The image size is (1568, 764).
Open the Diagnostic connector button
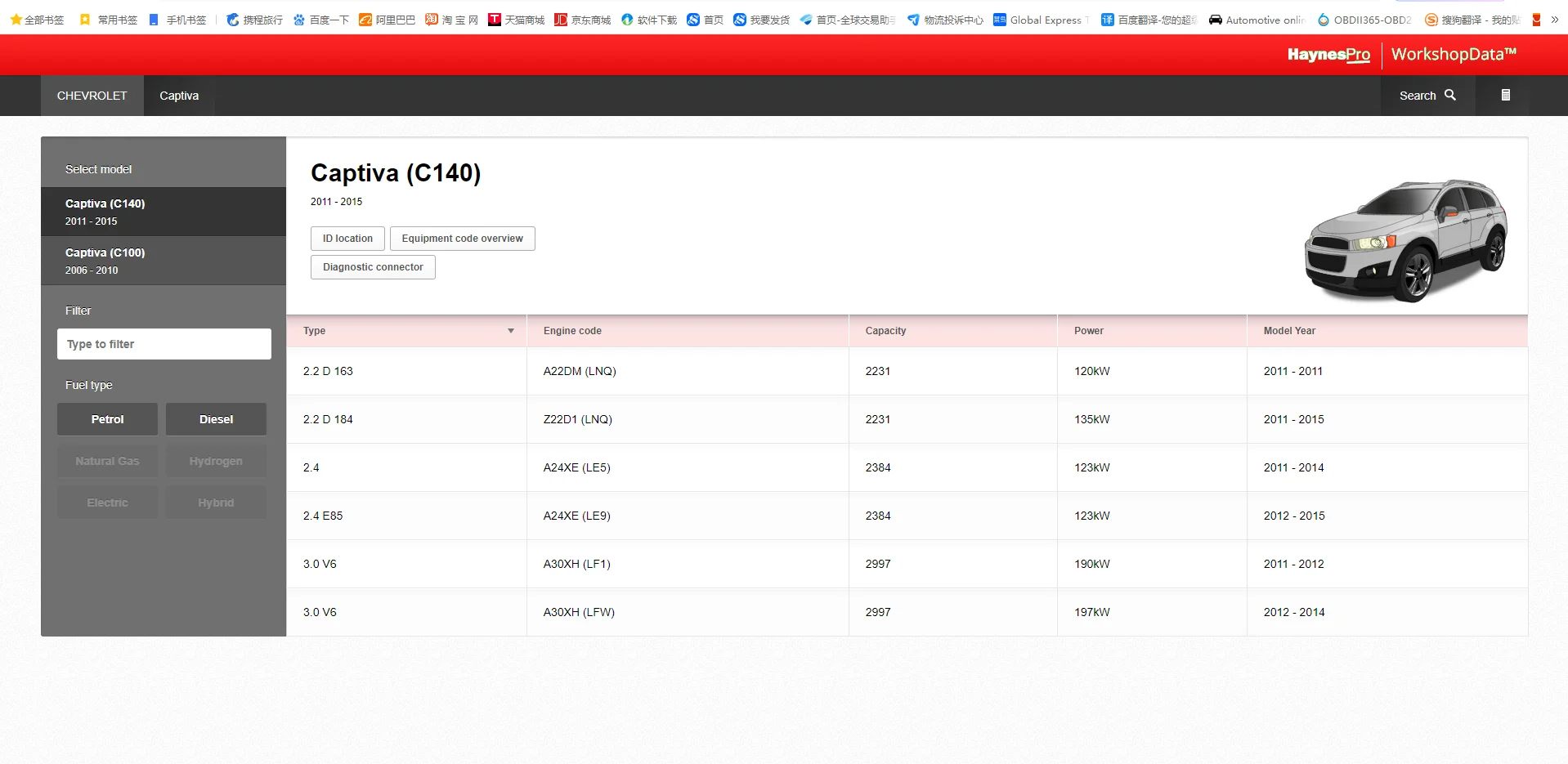pyautogui.click(x=373, y=267)
